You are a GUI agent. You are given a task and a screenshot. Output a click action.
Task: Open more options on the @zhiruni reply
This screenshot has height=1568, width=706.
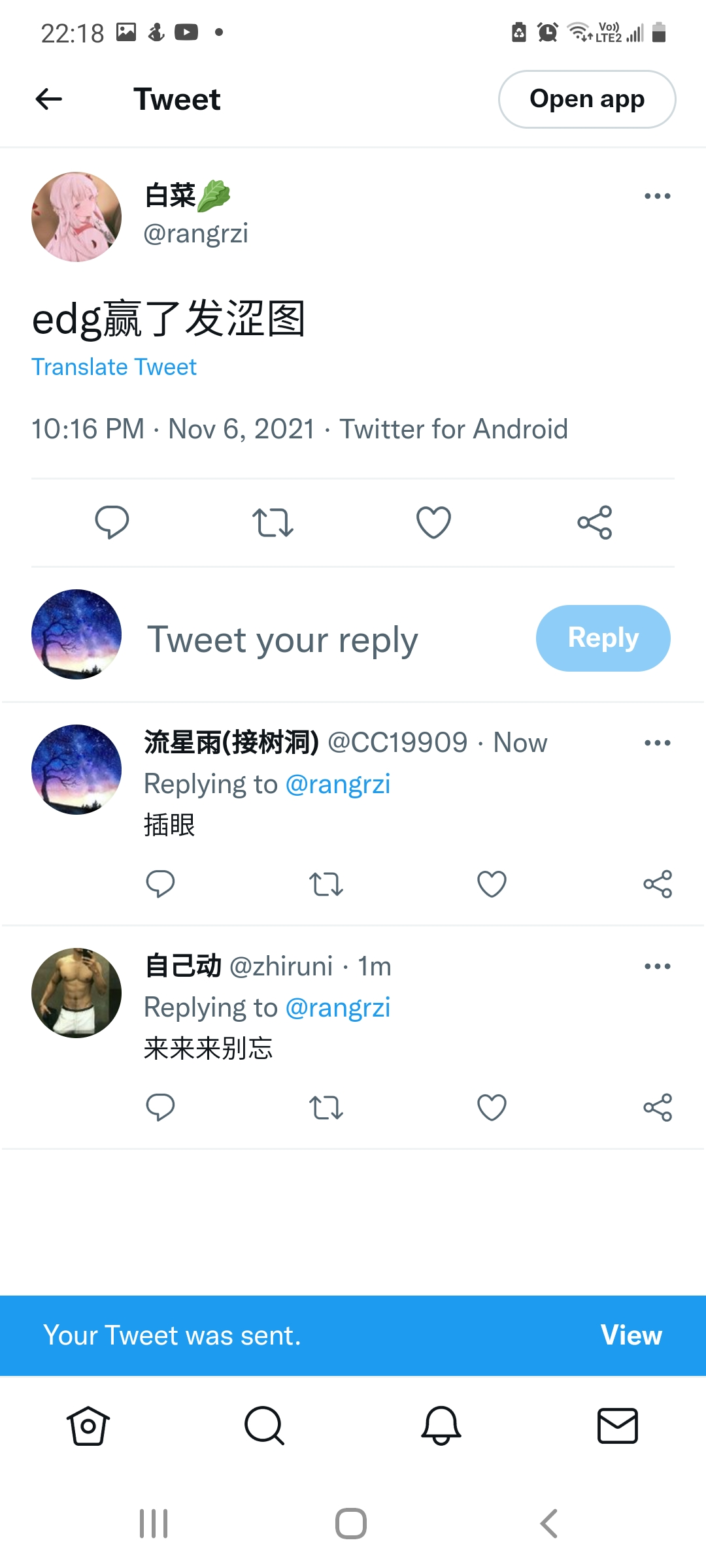pos(658,966)
